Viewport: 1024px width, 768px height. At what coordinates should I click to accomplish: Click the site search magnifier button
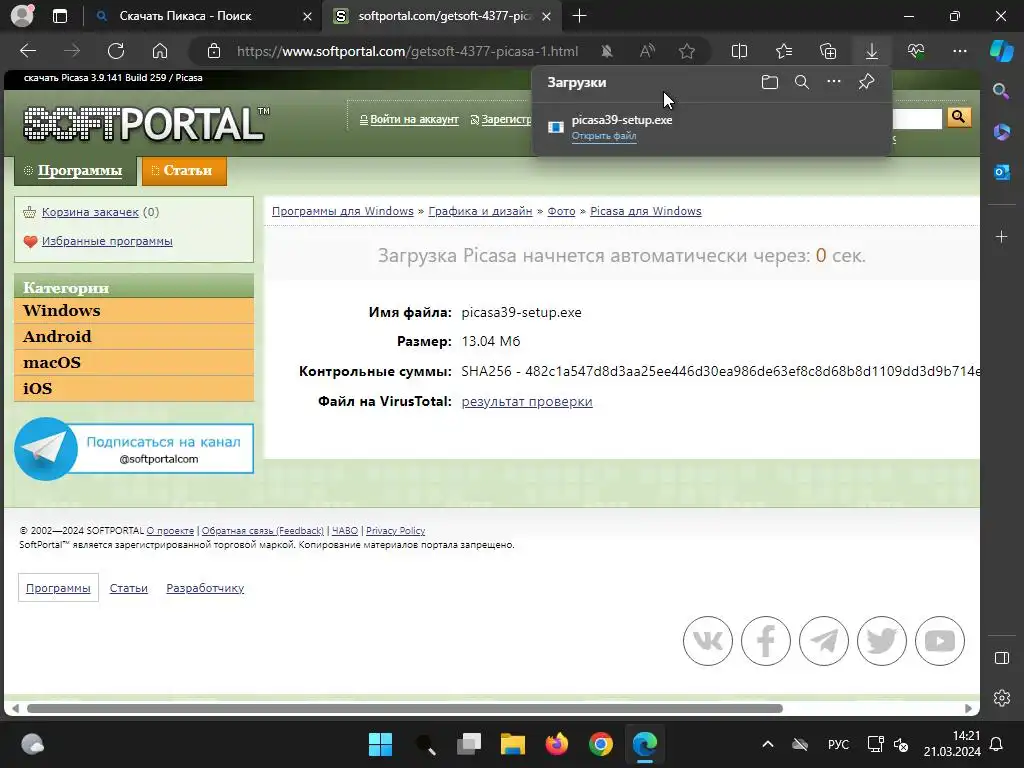959,117
